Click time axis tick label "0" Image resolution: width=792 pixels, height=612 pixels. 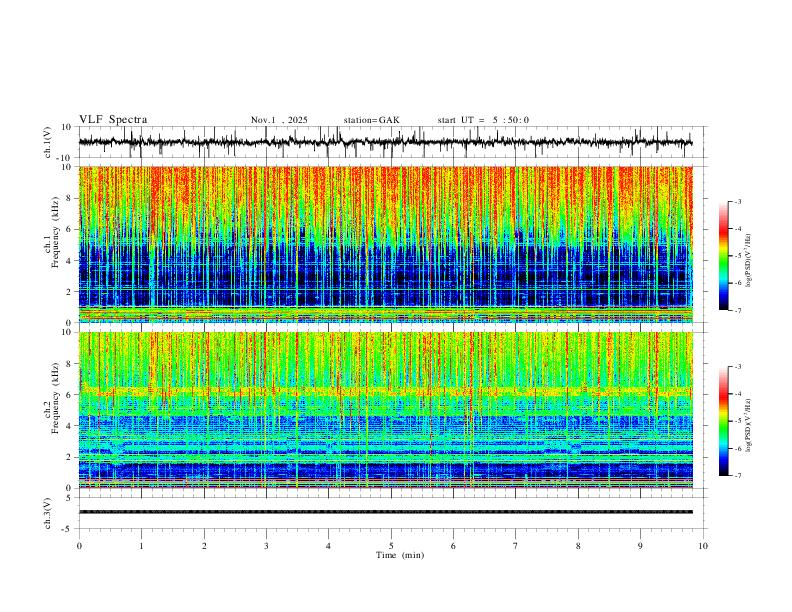tap(79, 546)
